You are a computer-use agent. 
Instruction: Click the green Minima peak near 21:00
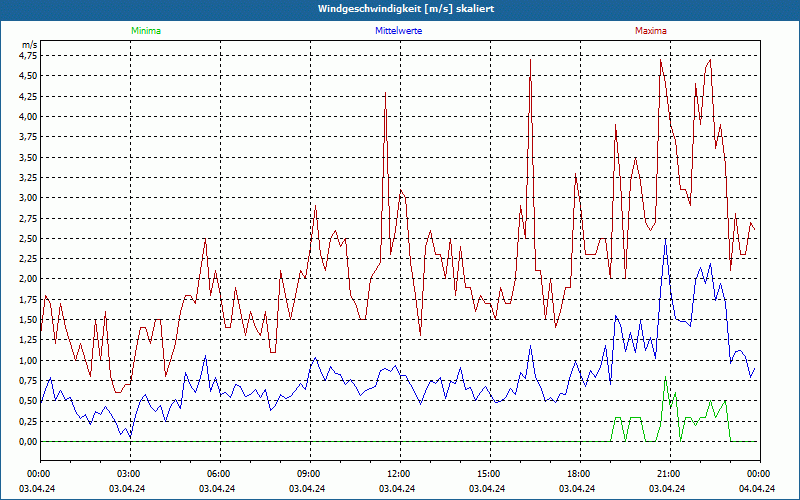[665, 380]
